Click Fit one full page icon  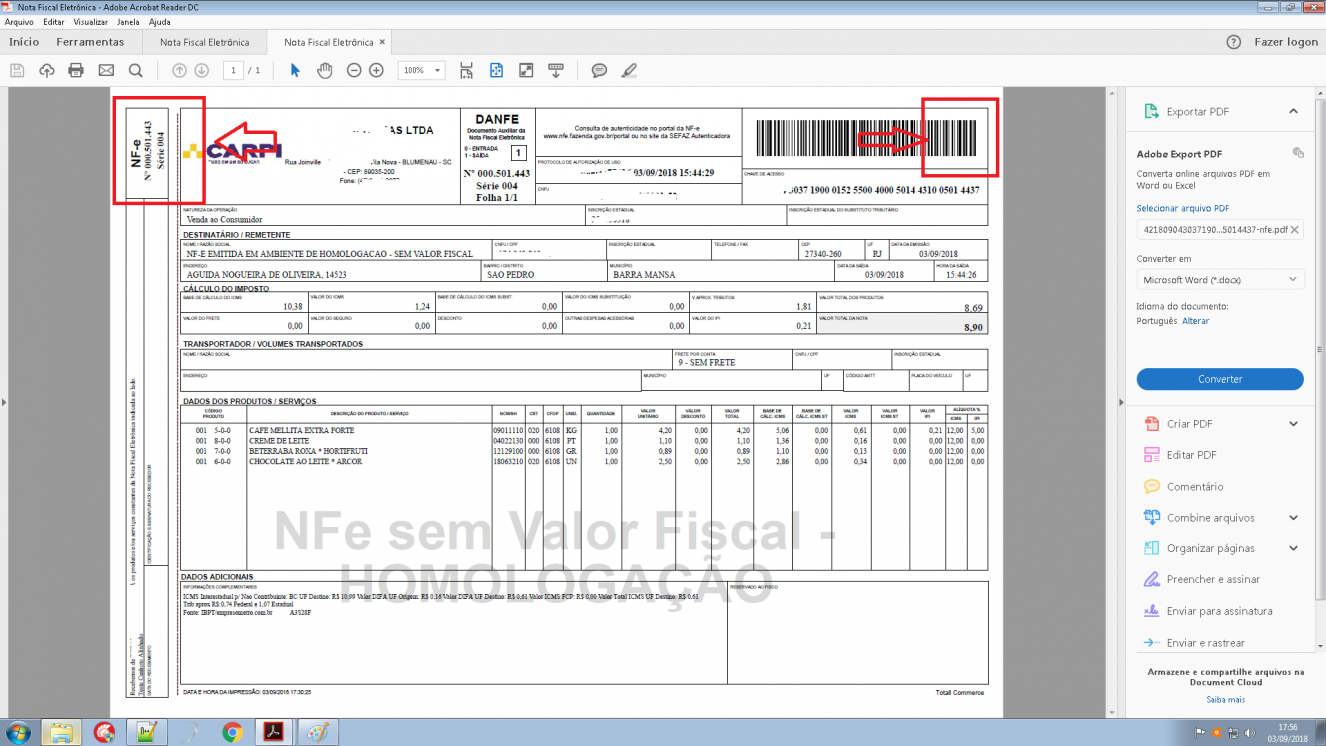pyautogui.click(x=496, y=70)
